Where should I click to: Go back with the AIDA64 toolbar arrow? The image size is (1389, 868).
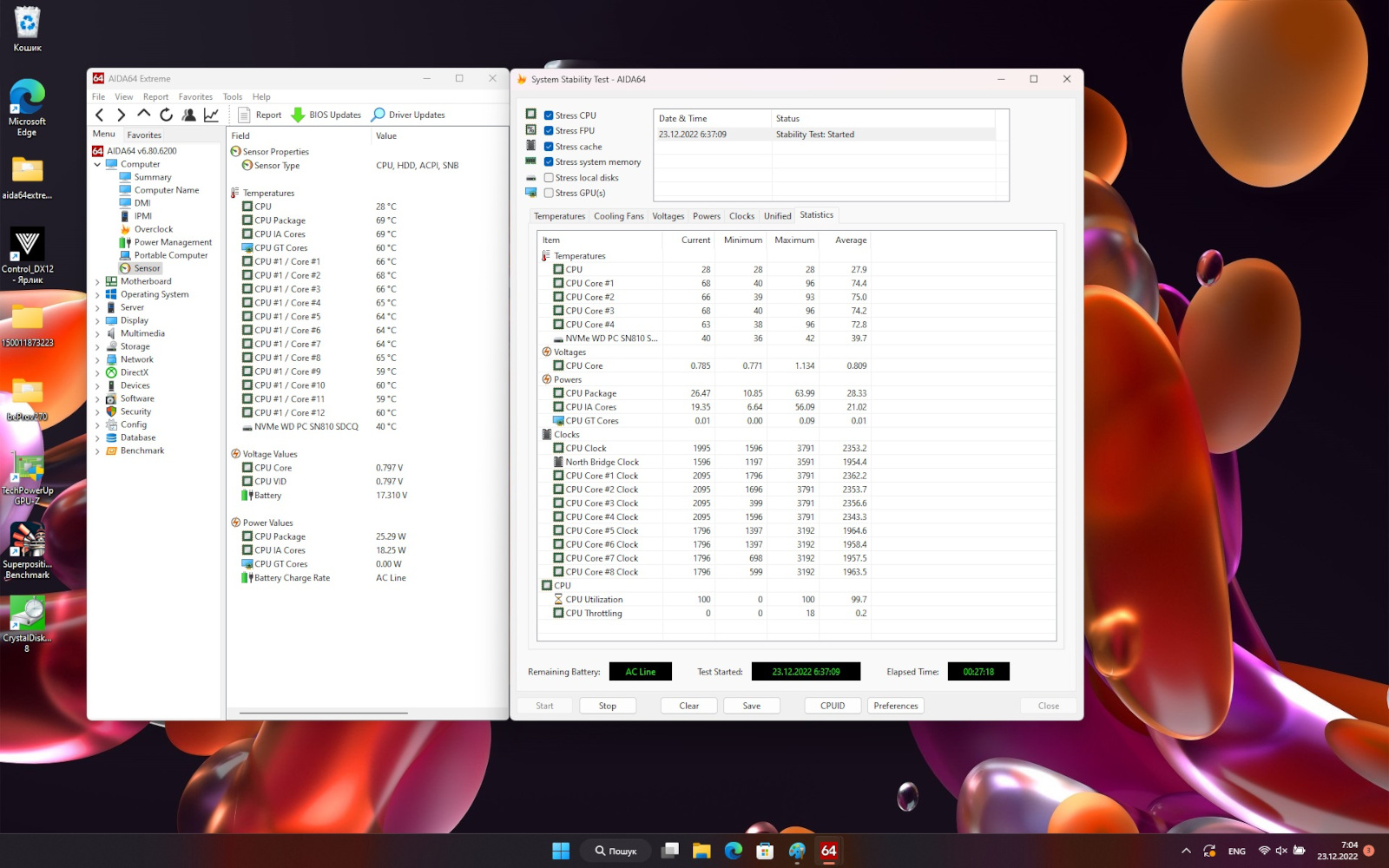click(x=100, y=115)
